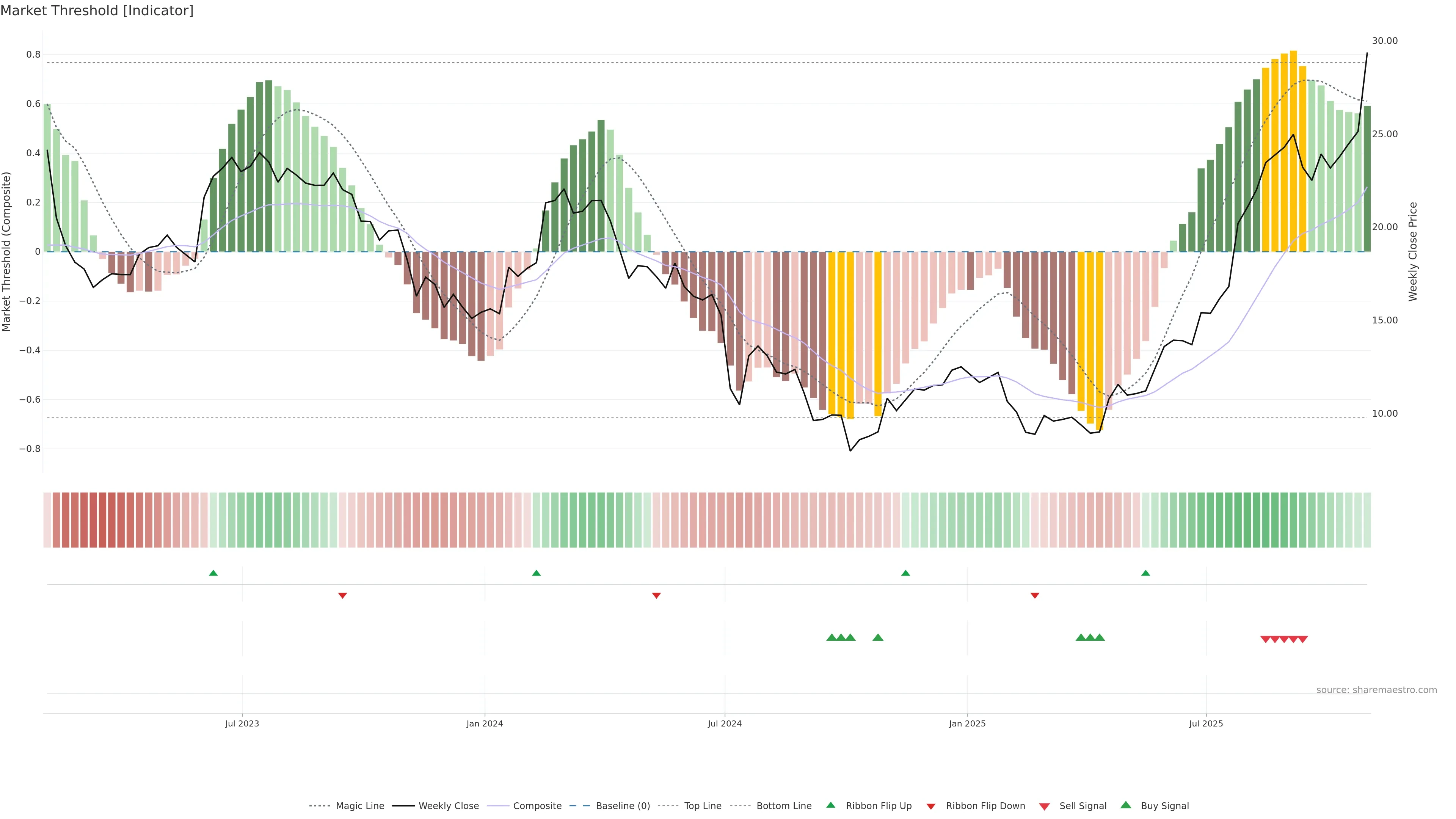Viewport: 1456px width, 819px height.
Task: Click the Sell Signal legend triangle icon
Action: pos(1044,806)
